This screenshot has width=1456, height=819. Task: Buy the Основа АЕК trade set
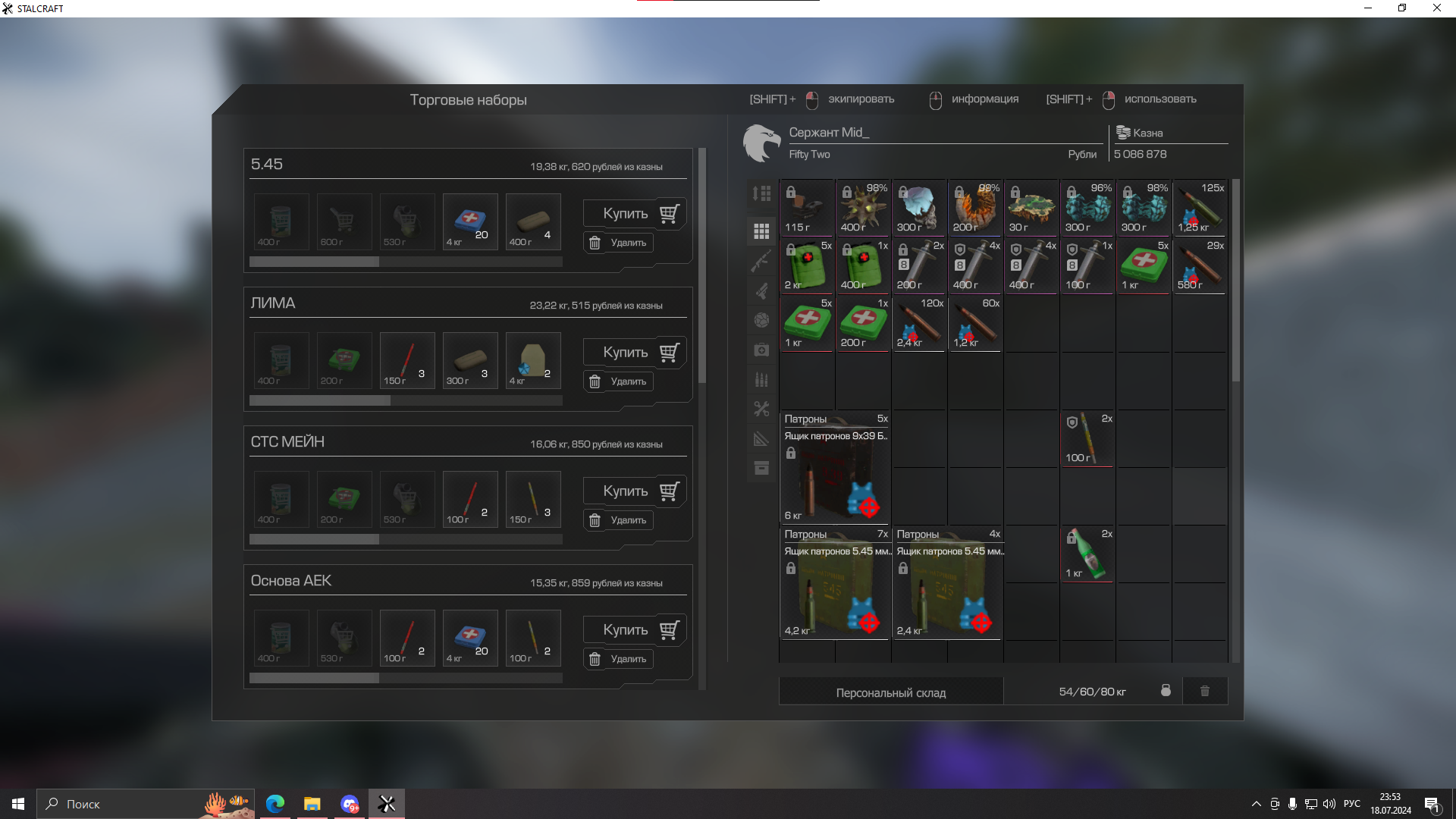tap(635, 629)
